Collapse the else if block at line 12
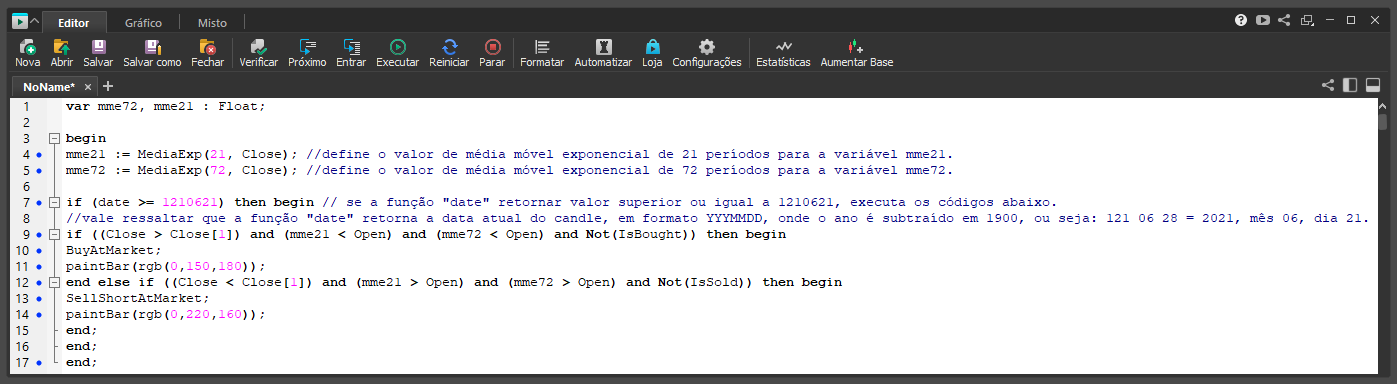The height and width of the screenshot is (384, 1397). click(53, 283)
